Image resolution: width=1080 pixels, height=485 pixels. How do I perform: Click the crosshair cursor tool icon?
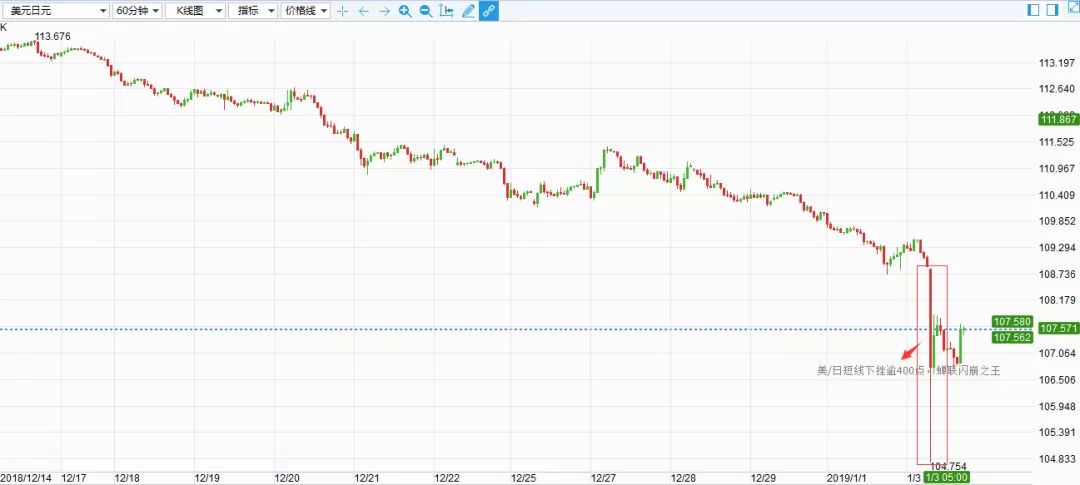(x=343, y=11)
